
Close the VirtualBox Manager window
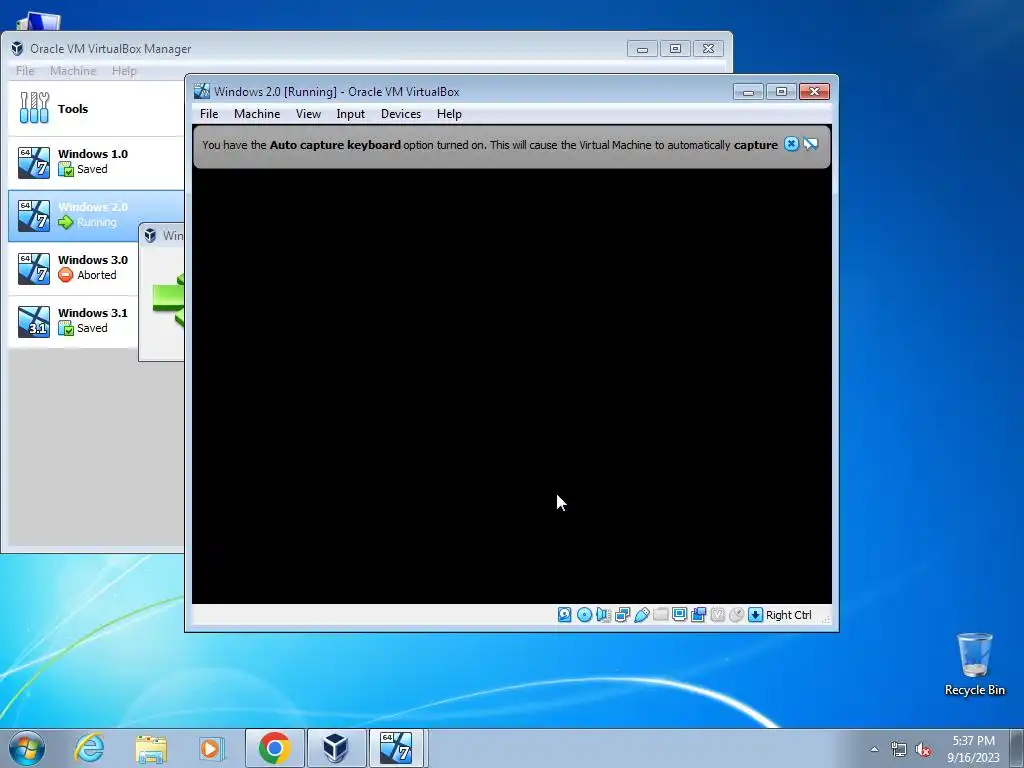point(708,48)
